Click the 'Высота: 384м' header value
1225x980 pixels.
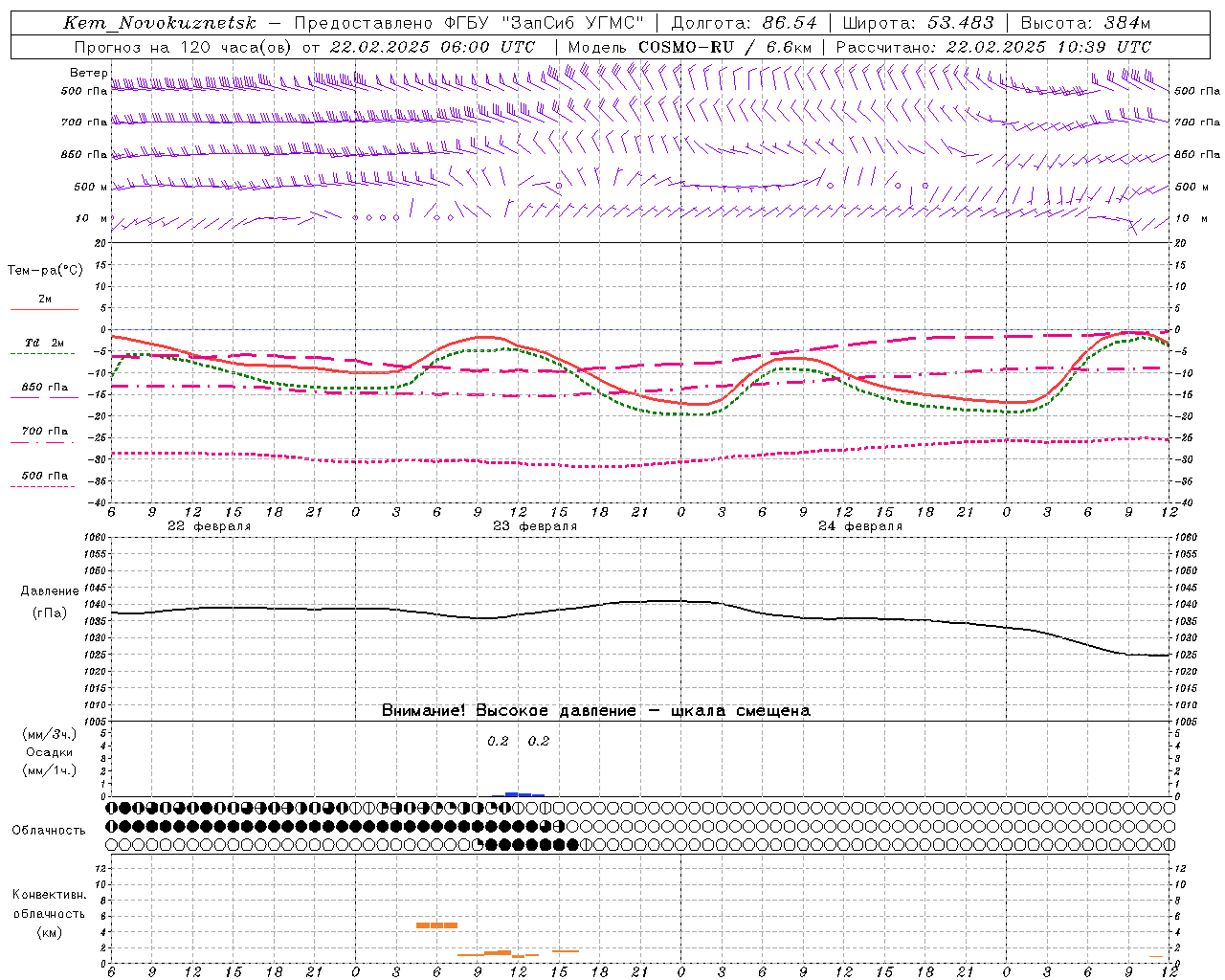tap(1085, 23)
